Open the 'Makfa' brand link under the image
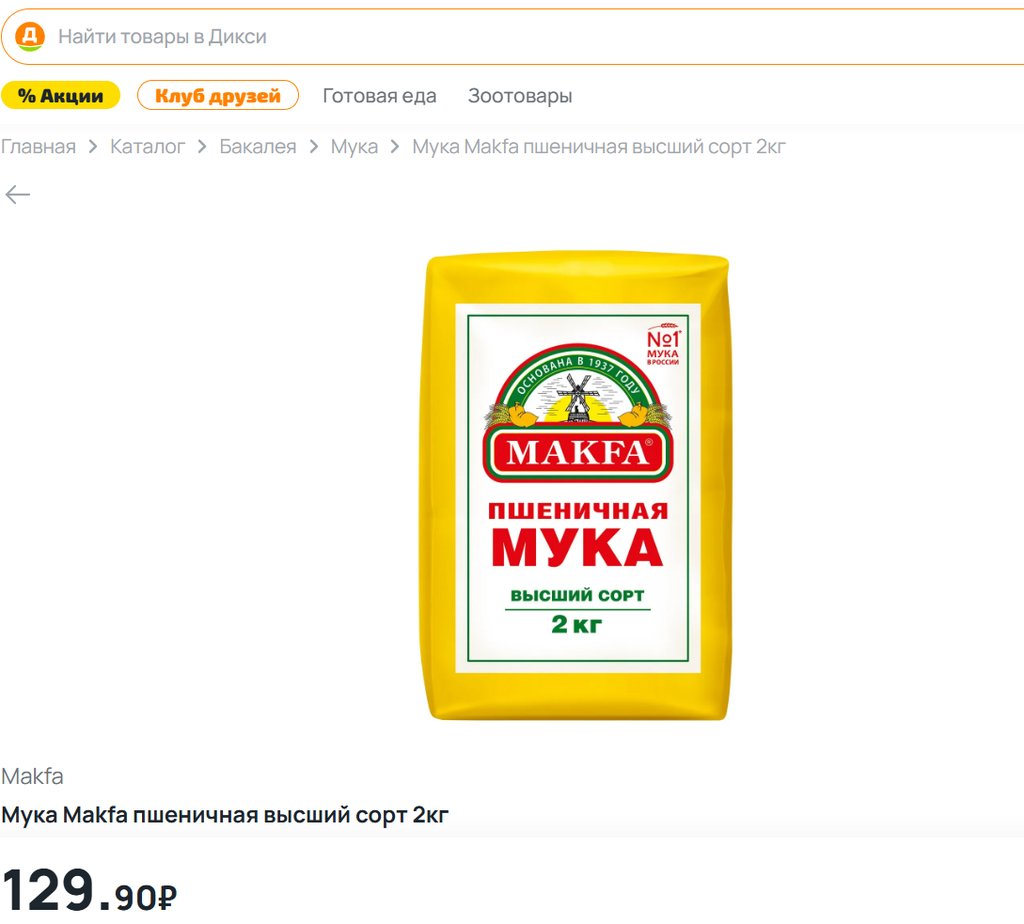 32,776
